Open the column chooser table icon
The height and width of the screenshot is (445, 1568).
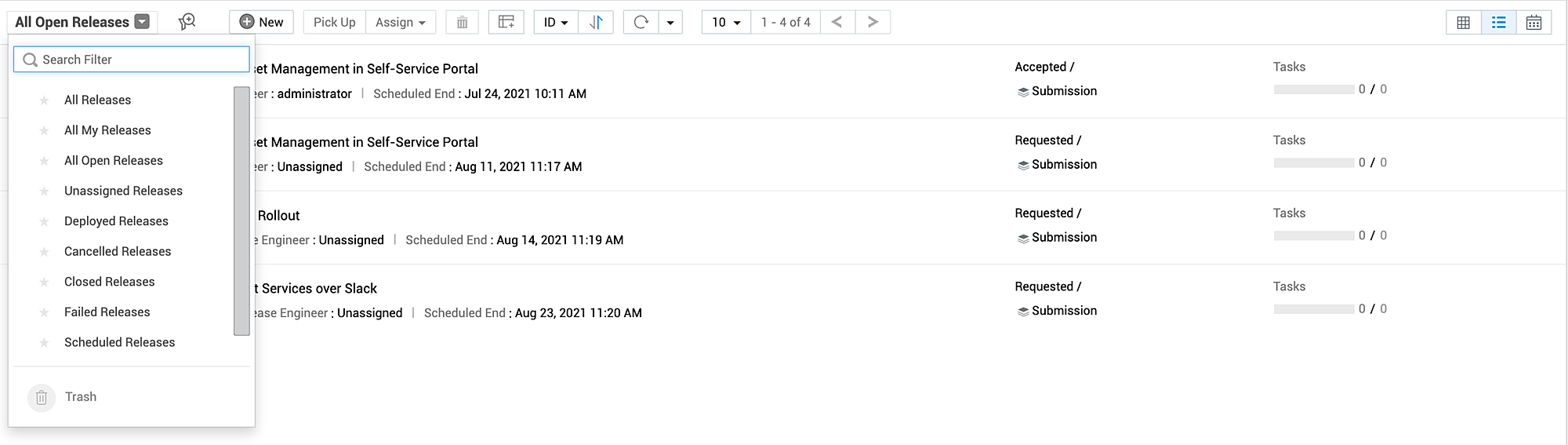[x=506, y=22]
